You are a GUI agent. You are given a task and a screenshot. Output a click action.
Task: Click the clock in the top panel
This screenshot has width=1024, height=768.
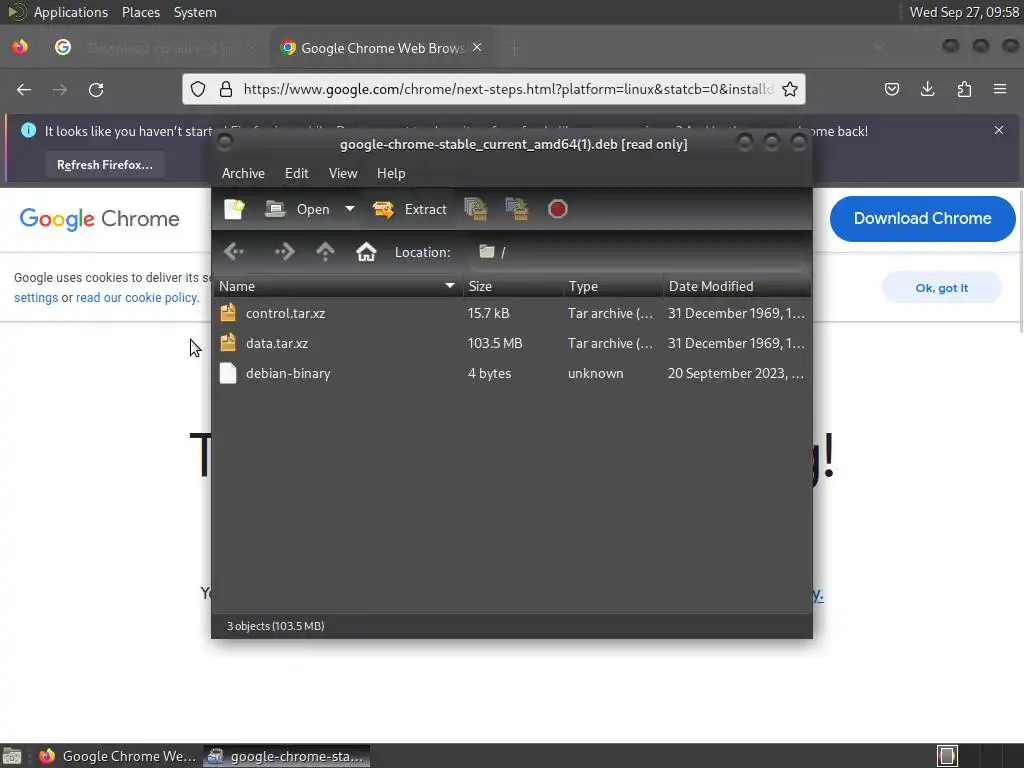(x=964, y=12)
